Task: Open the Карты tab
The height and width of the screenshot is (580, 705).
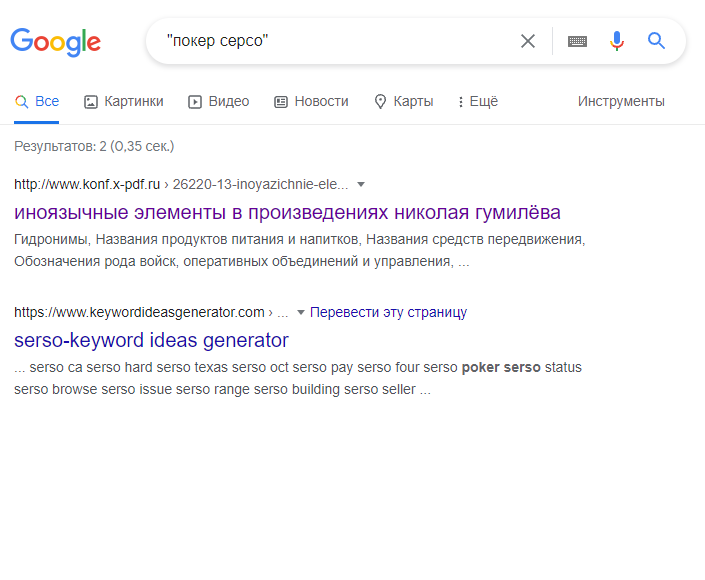Action: pos(404,102)
